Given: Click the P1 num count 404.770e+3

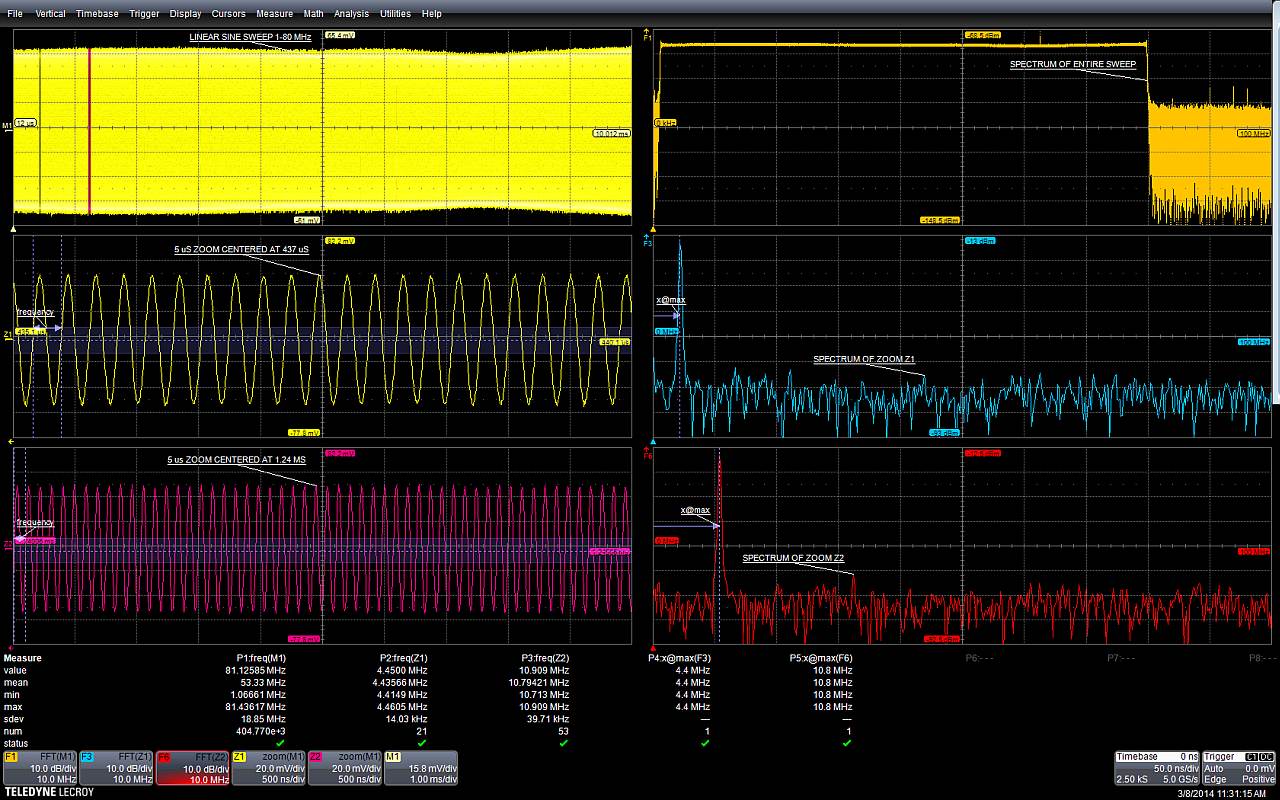Looking at the screenshot, I should point(259,731).
